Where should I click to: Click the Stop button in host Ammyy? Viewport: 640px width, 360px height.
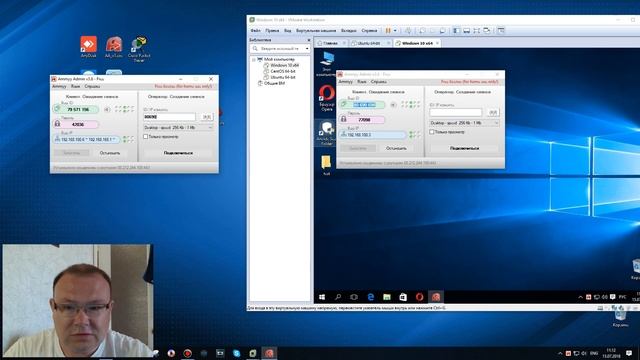[x=110, y=153]
